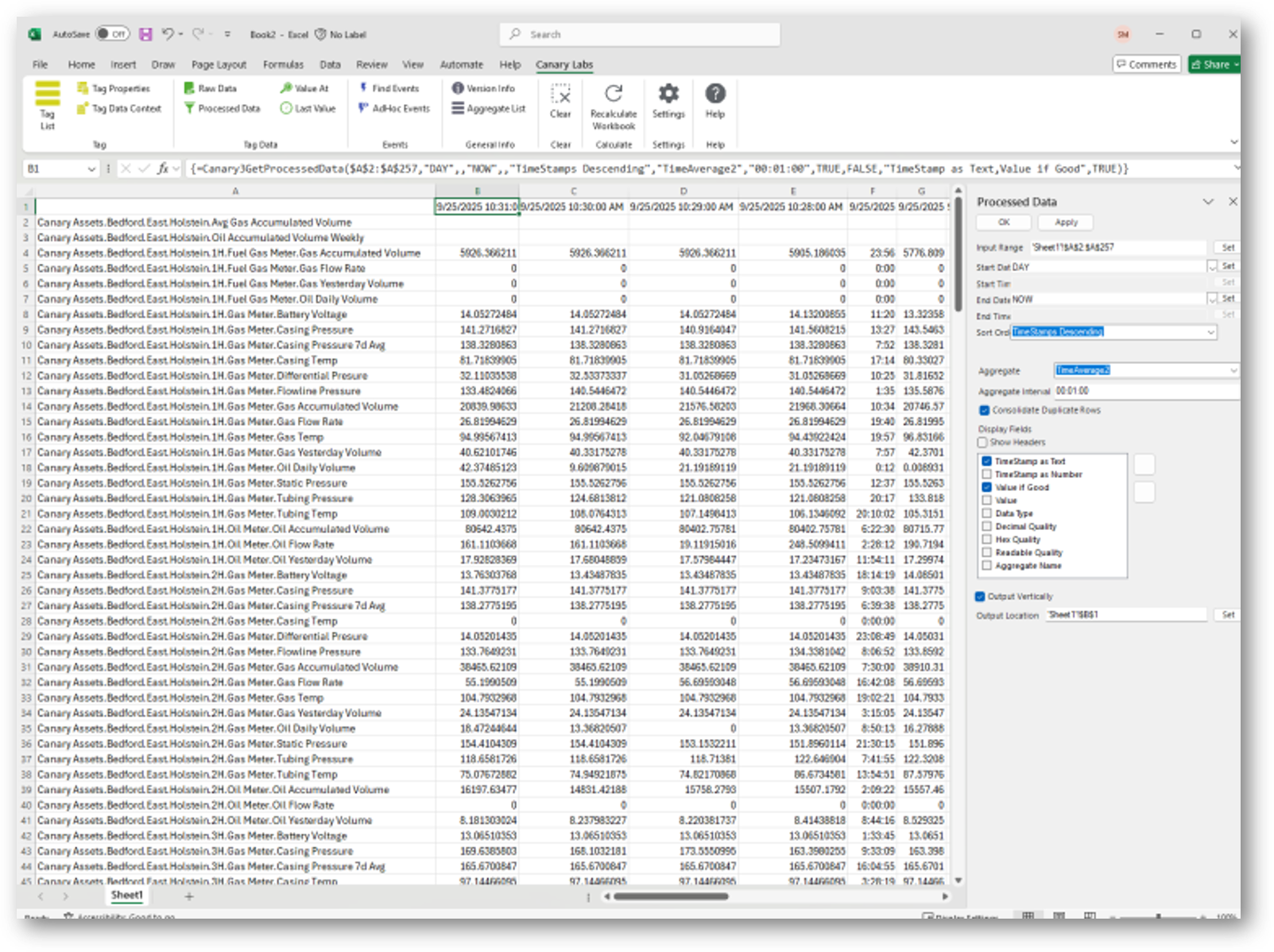Expand the Sort Order dropdown
The image size is (1274, 952).
pyautogui.click(x=1210, y=332)
